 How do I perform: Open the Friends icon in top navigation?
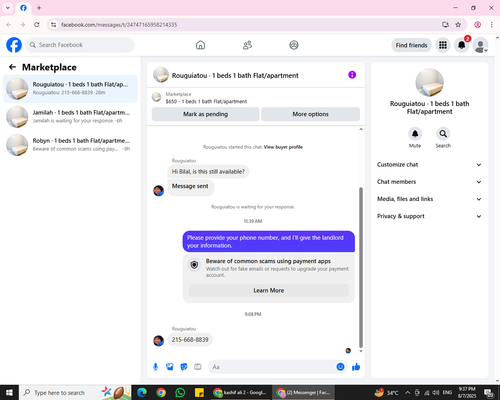(x=247, y=45)
